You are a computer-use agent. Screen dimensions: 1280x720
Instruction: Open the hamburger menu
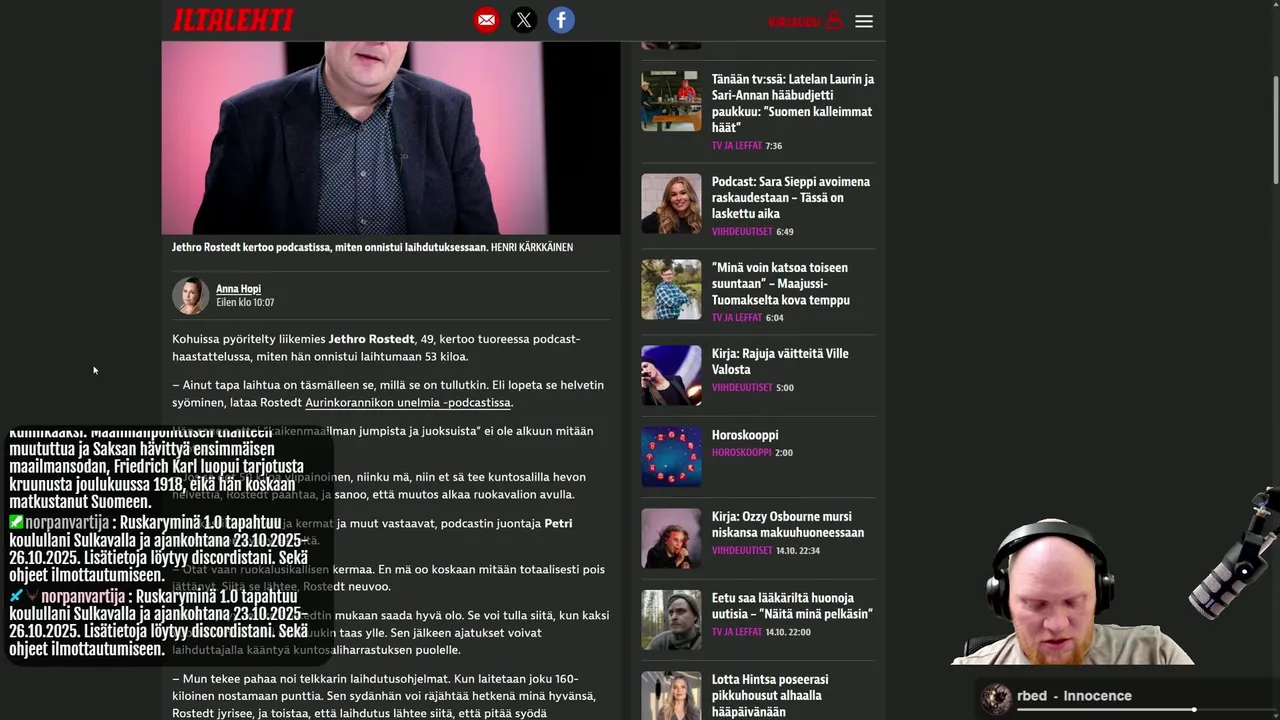(864, 21)
